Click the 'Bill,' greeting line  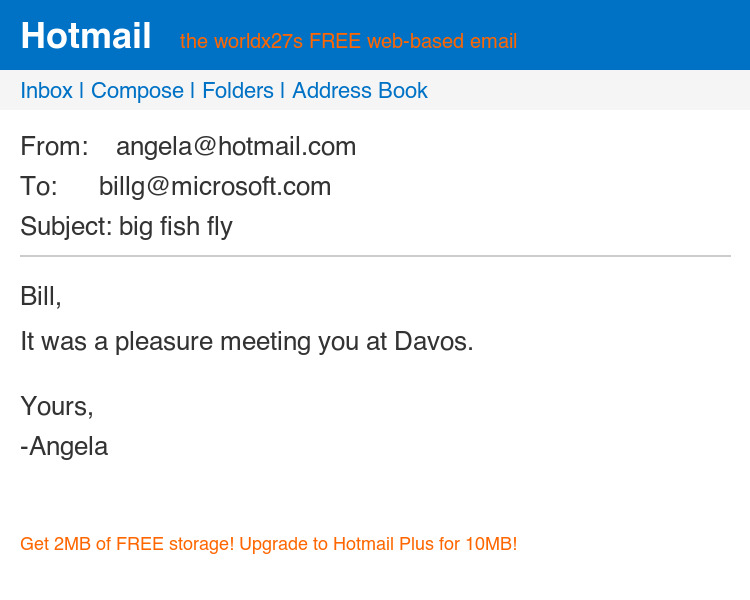coord(41,297)
